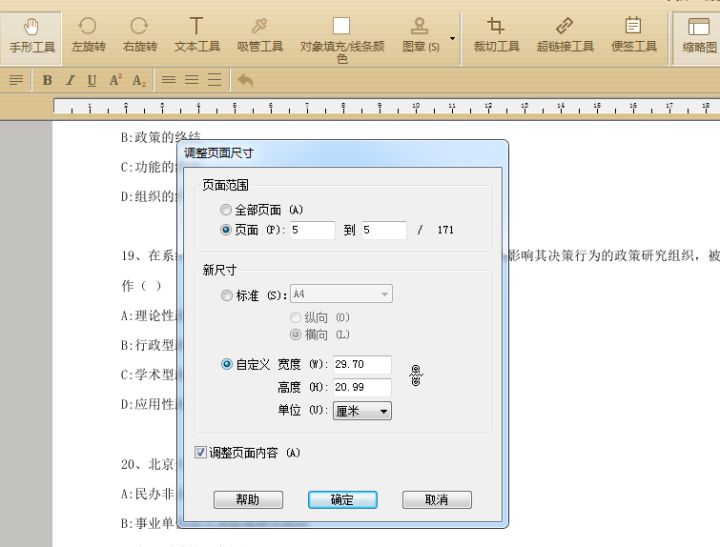Toggle Bold formatting
This screenshot has width=720, height=547.
coord(47,80)
